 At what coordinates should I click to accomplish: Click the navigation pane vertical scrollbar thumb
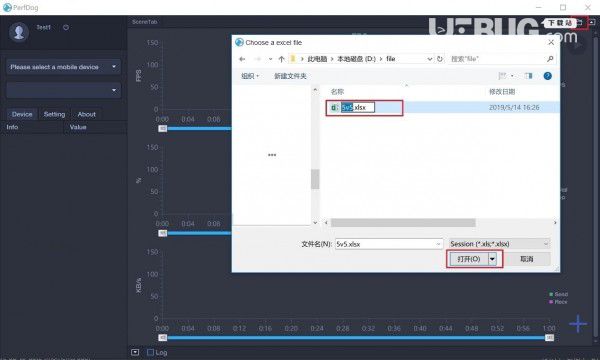315,179
